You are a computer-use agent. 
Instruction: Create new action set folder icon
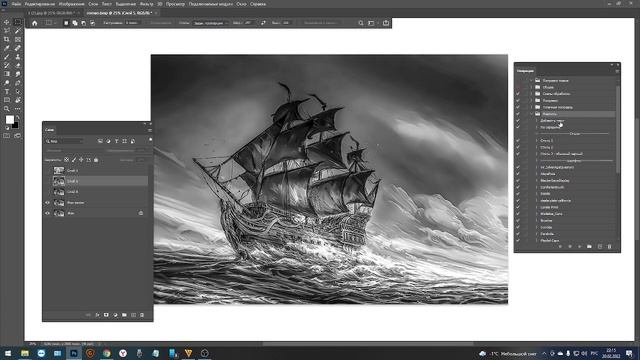pyautogui.click(x=589, y=247)
